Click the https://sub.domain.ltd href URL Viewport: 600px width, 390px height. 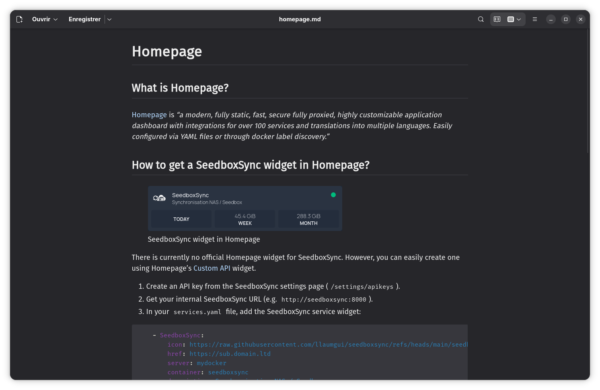click(230, 354)
